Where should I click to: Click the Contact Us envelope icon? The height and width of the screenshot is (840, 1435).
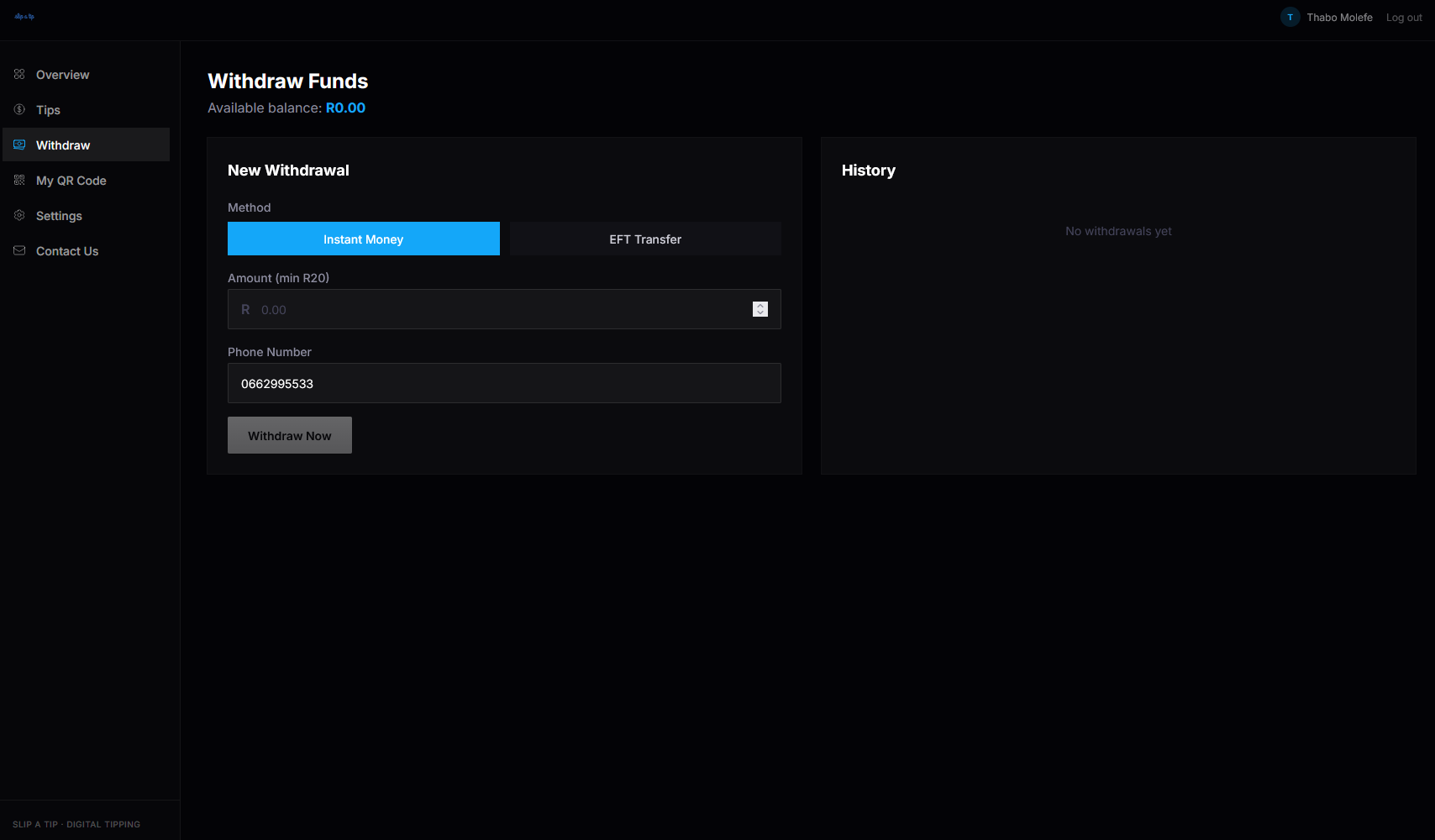pyautogui.click(x=19, y=251)
